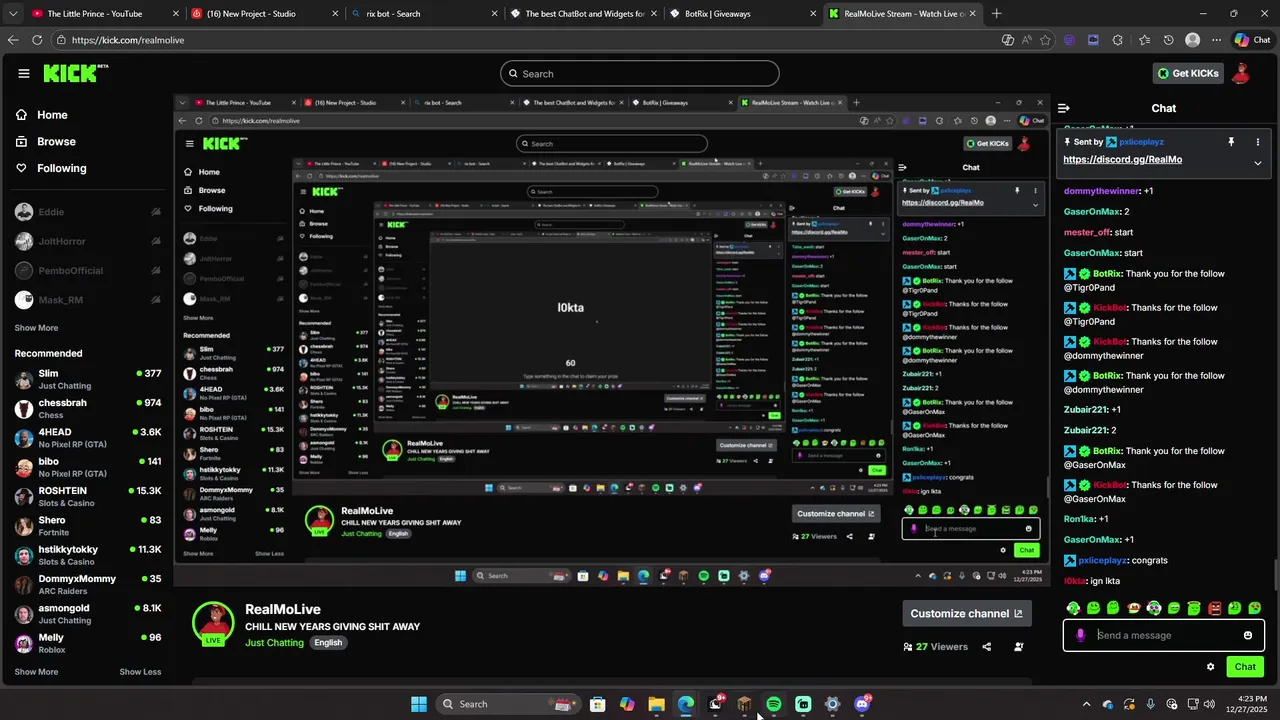This screenshot has height=720, width=1280.
Task: Open Windows Start menu
Action: coord(419,704)
